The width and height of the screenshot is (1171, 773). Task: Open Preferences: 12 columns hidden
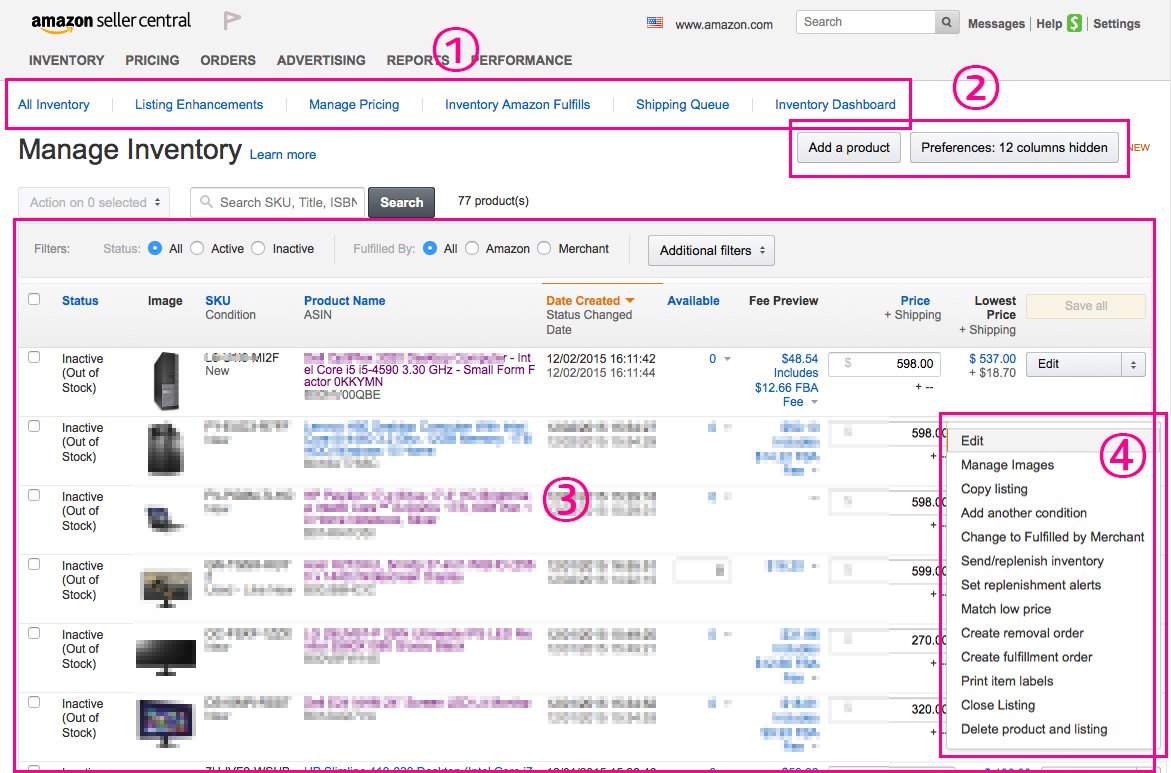point(1014,148)
